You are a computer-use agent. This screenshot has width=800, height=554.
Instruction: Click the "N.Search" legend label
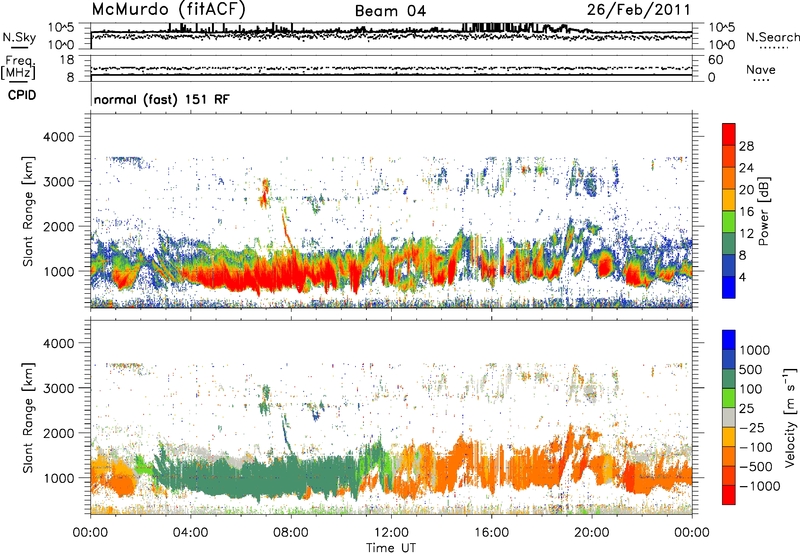772,37
